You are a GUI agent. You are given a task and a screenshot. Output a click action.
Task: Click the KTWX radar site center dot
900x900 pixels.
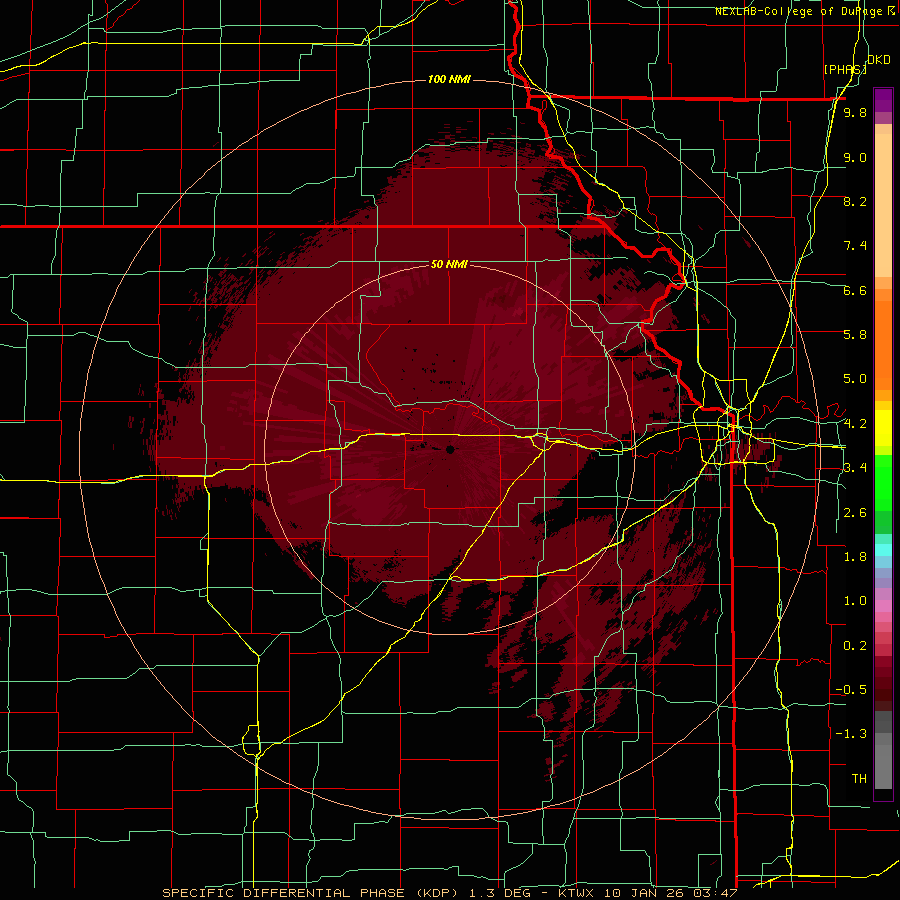coord(450,449)
